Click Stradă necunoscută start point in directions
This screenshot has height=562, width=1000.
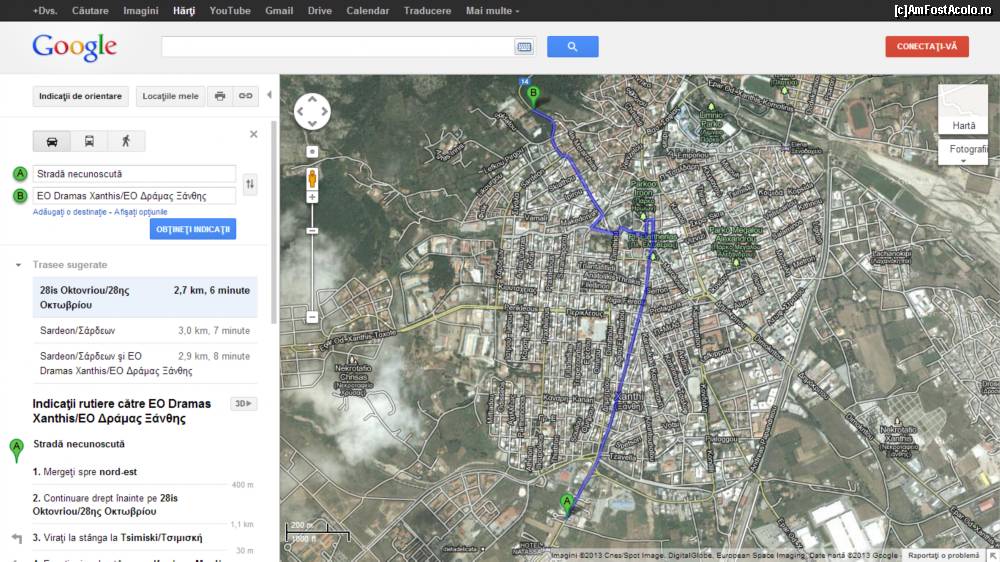(x=79, y=444)
